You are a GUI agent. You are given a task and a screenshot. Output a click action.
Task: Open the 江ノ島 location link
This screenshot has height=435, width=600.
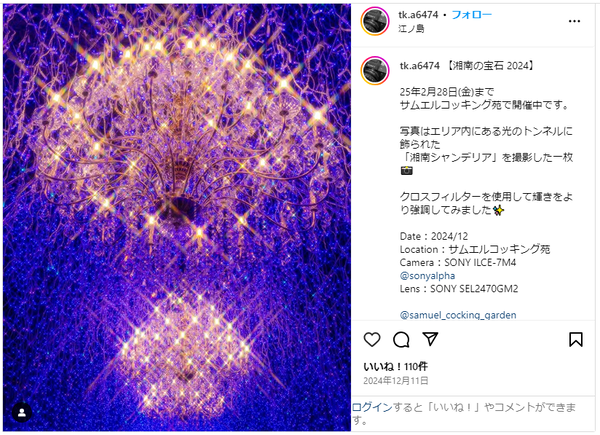[411, 28]
